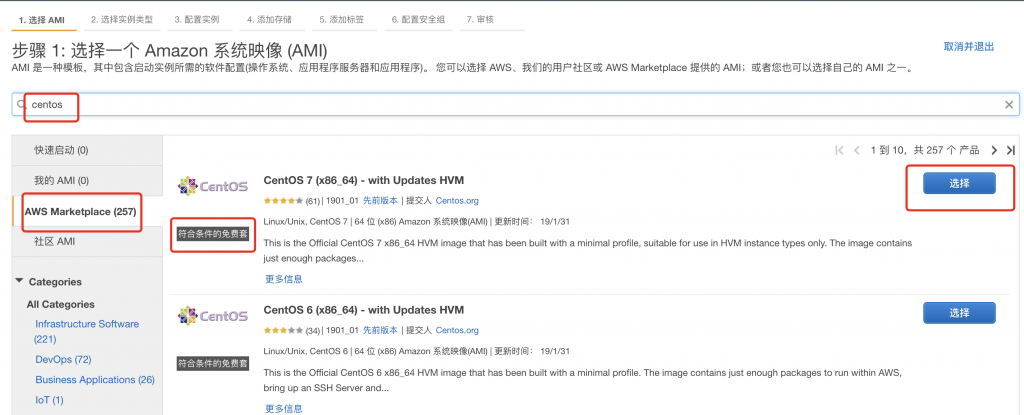Viewport: 1024px width, 415px height.
Task: Click the CentOS 7 star rating
Action: pyautogui.click(x=283, y=201)
